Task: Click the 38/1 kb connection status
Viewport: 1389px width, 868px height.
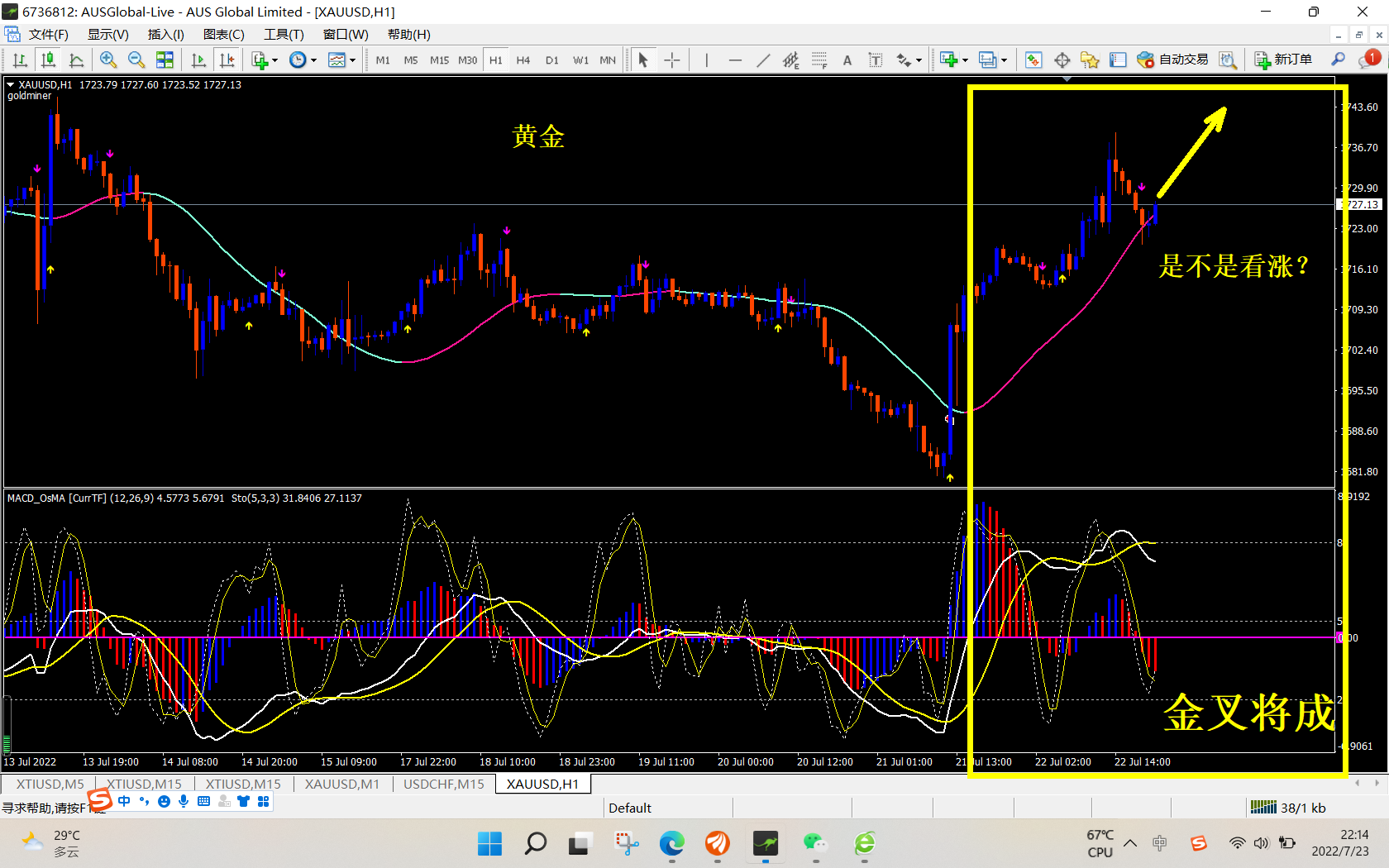Action: [1288, 808]
